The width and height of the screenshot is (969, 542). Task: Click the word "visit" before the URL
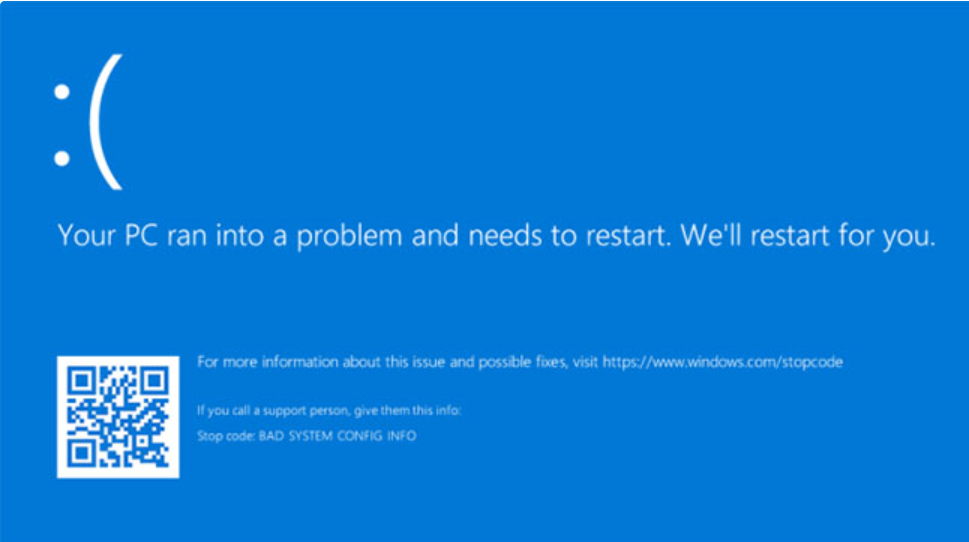click(x=584, y=362)
